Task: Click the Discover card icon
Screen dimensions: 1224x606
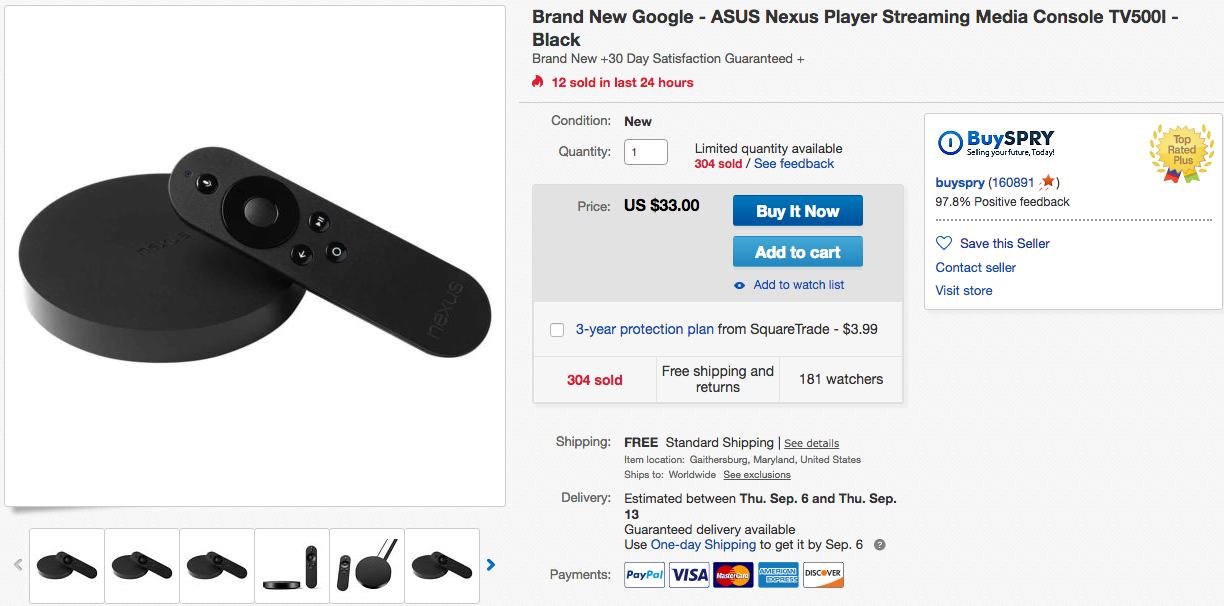Action: 823,575
